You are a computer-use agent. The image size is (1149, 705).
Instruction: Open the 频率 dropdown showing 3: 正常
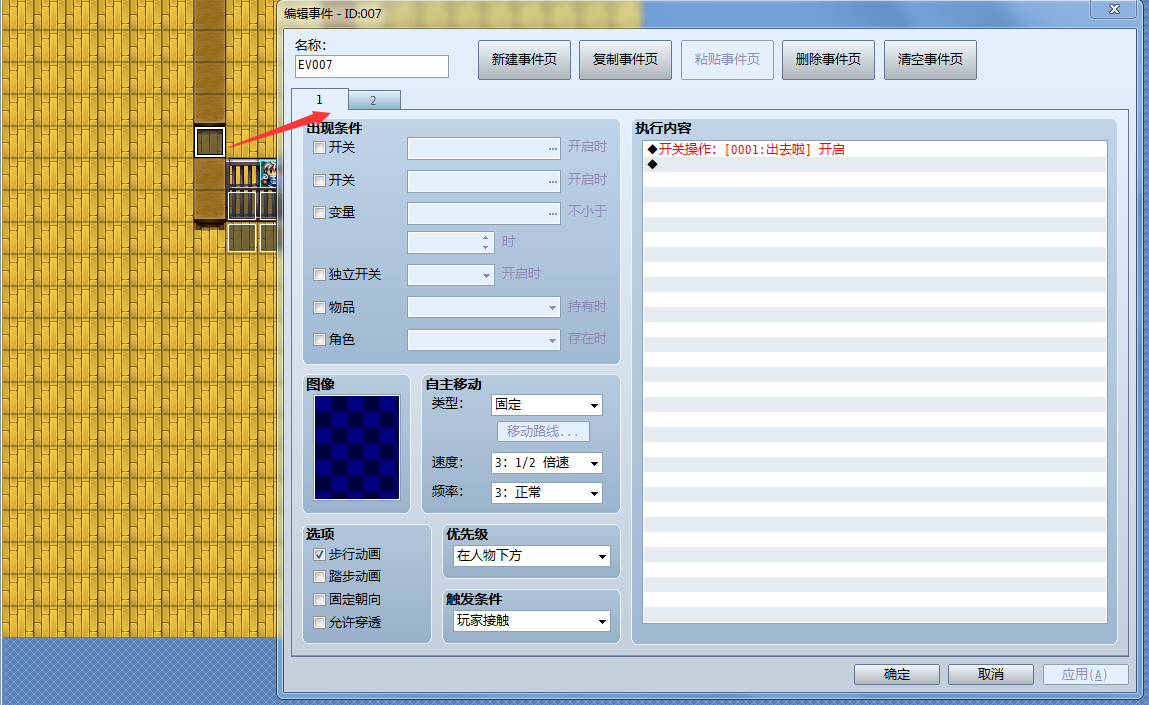coord(547,493)
